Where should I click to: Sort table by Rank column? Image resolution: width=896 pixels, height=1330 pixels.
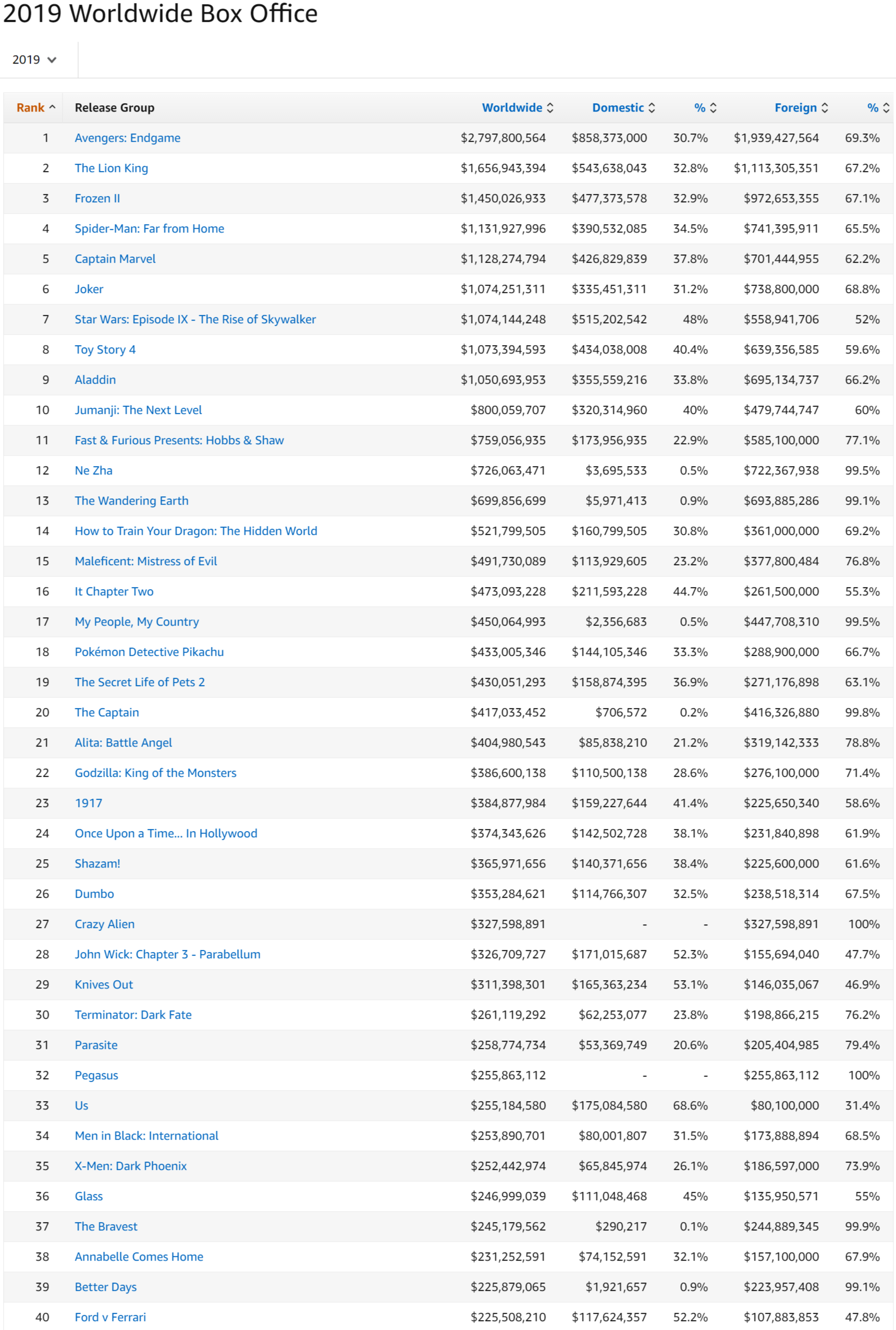[35, 107]
